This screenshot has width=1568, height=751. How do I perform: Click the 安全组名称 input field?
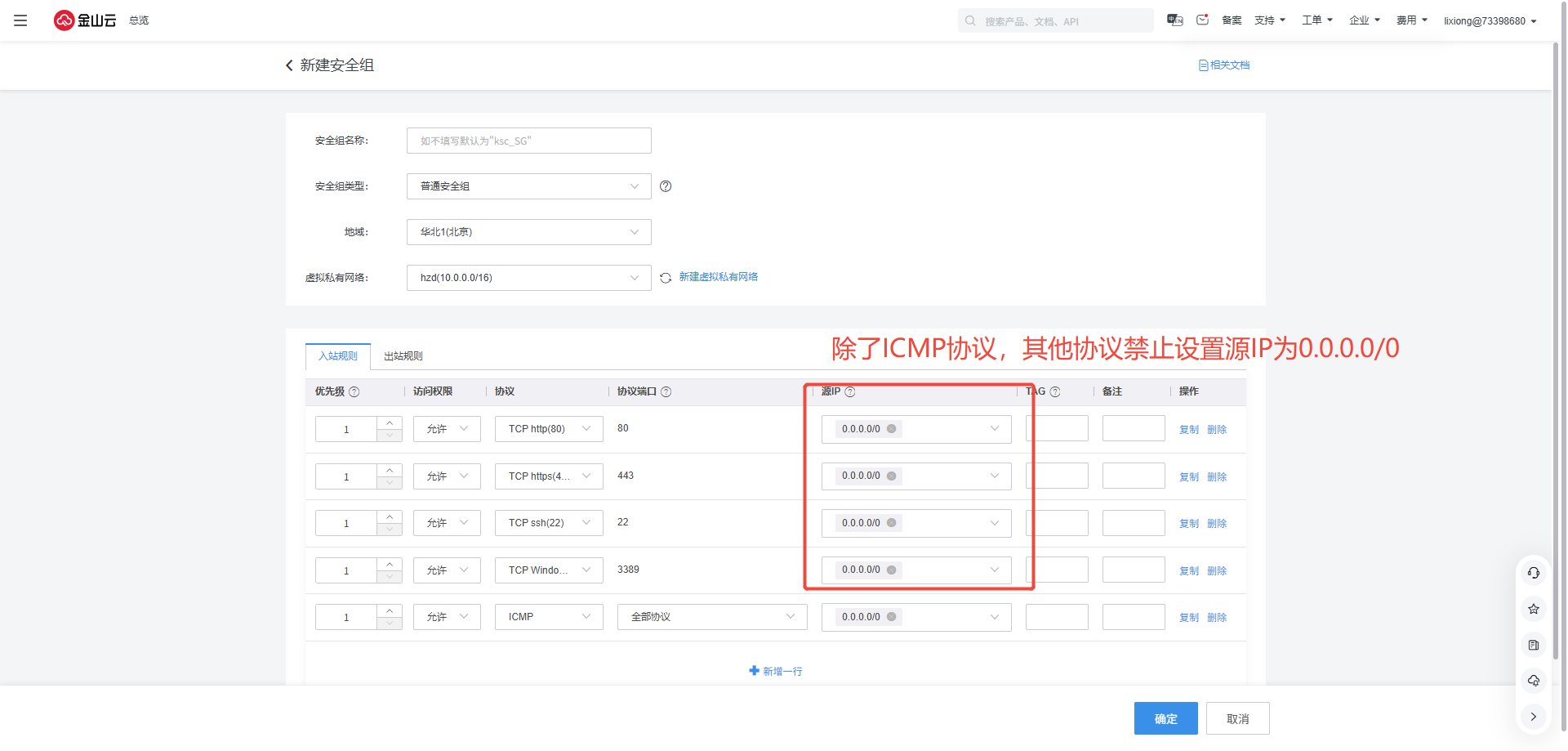528,141
